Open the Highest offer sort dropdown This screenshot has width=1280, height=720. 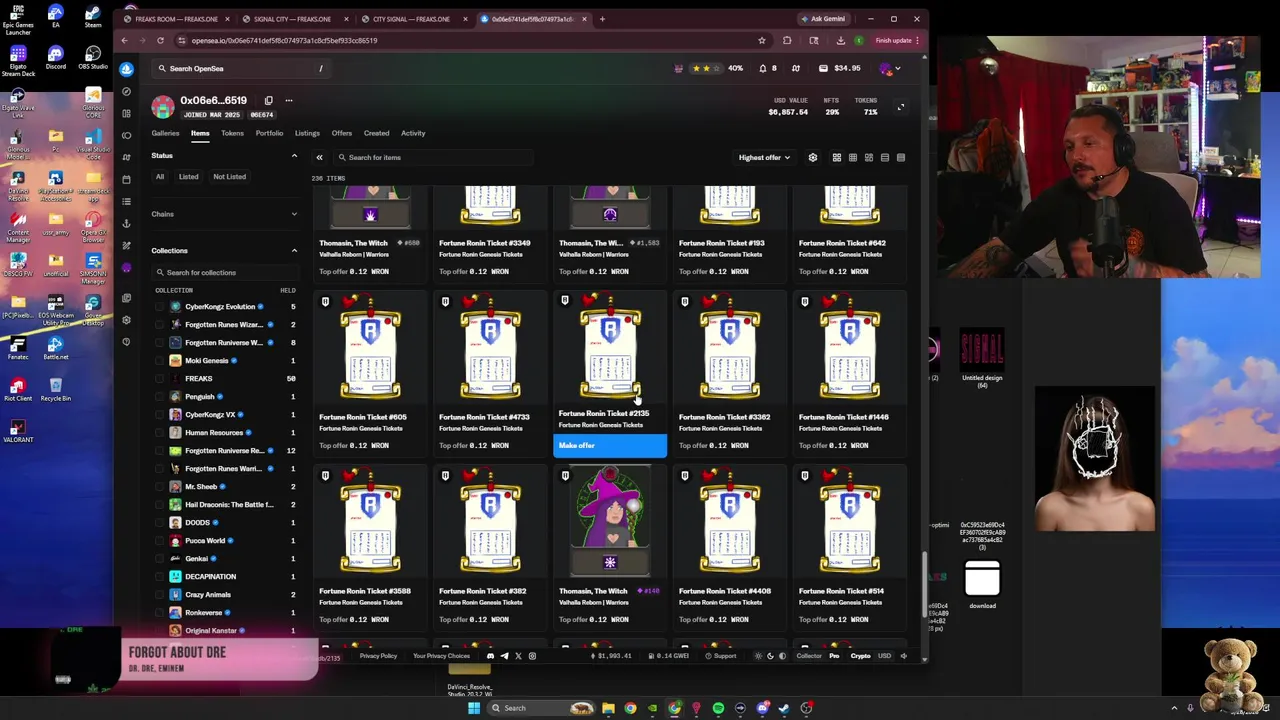pyautogui.click(x=764, y=157)
